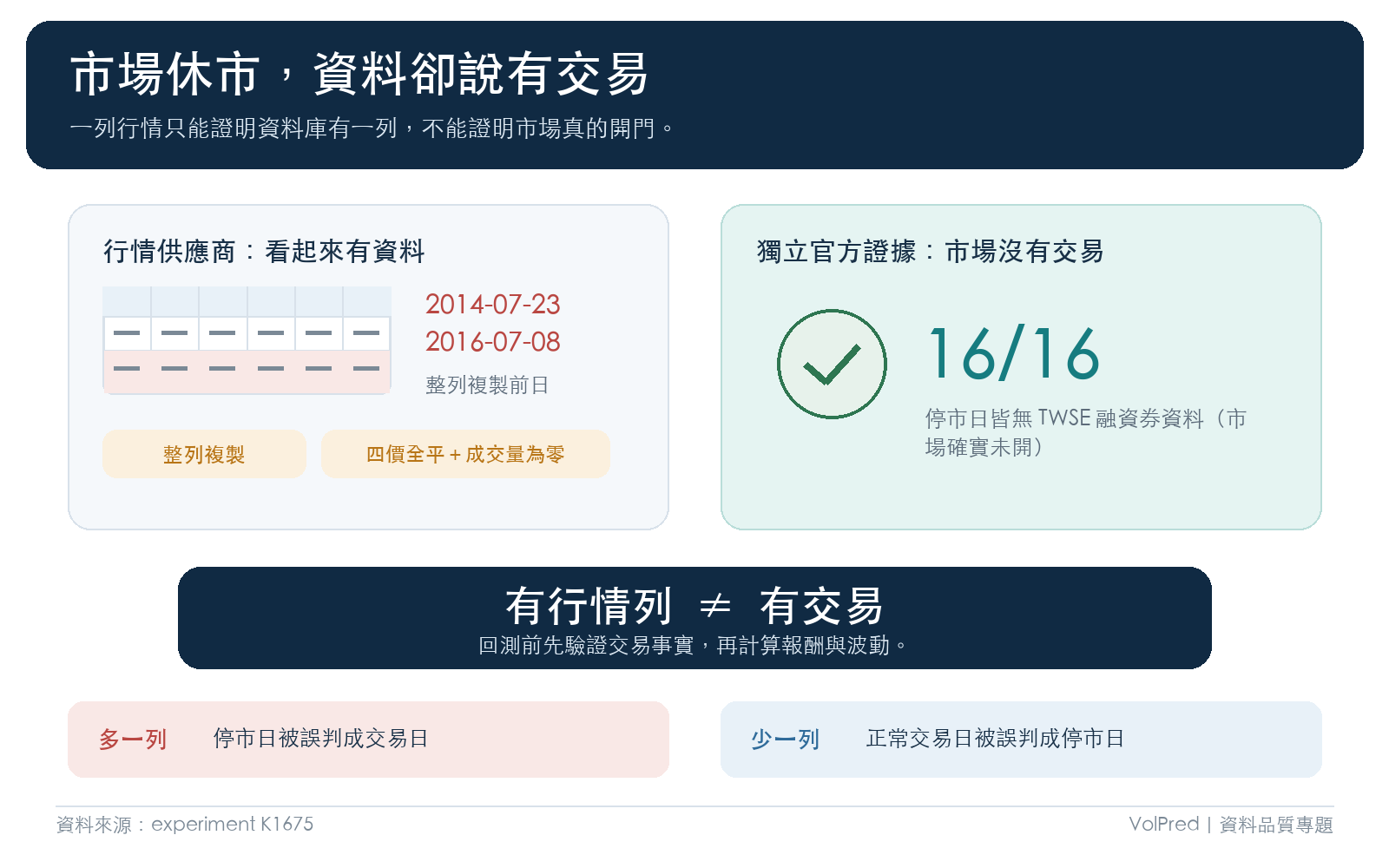Click the text 正常交易日被誤判成停市日

point(995,739)
